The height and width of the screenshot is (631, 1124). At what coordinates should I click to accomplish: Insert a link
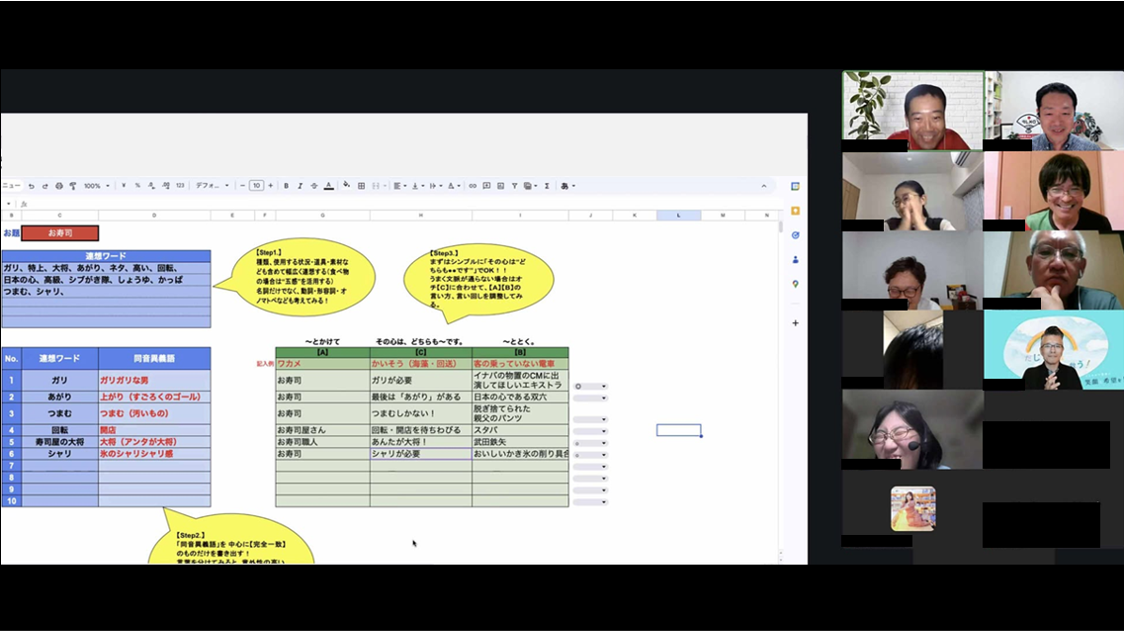(472, 186)
